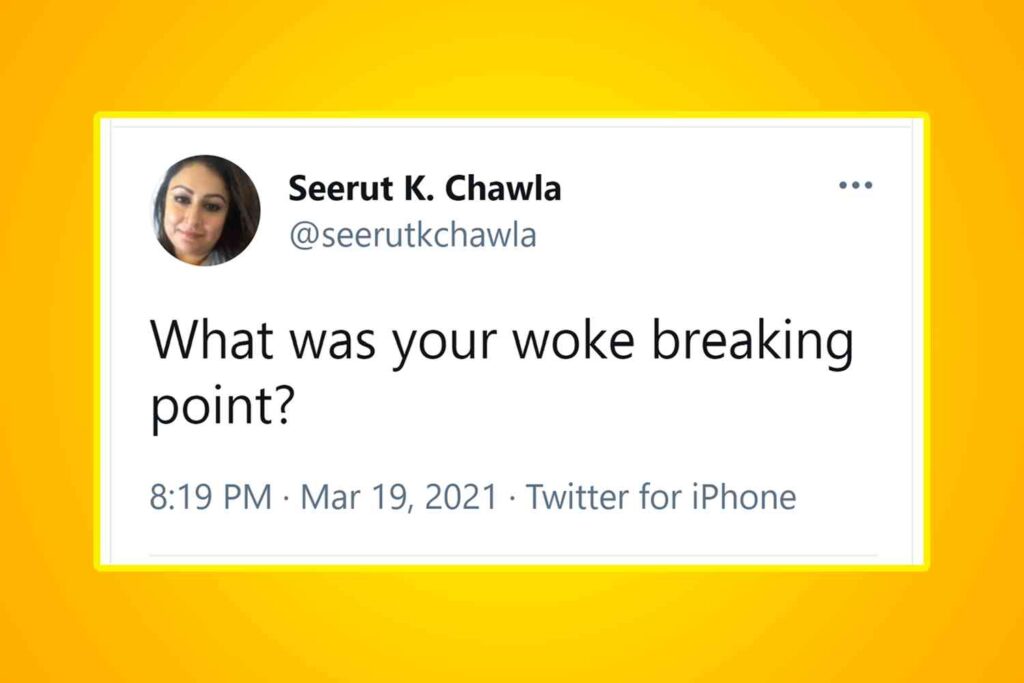Click the "iPhone" word in the source label
The width and height of the screenshot is (1024, 683).
pos(744,497)
